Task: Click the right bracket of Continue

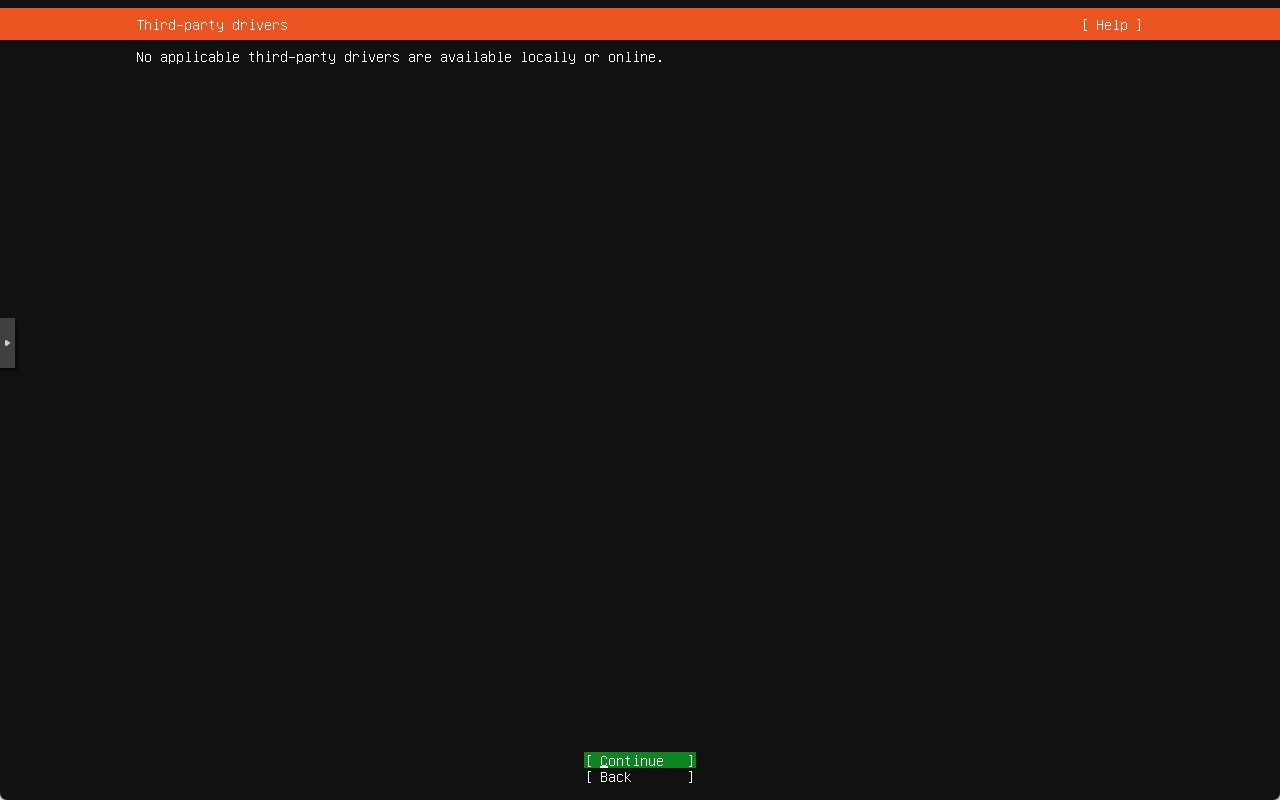Action: 690,761
